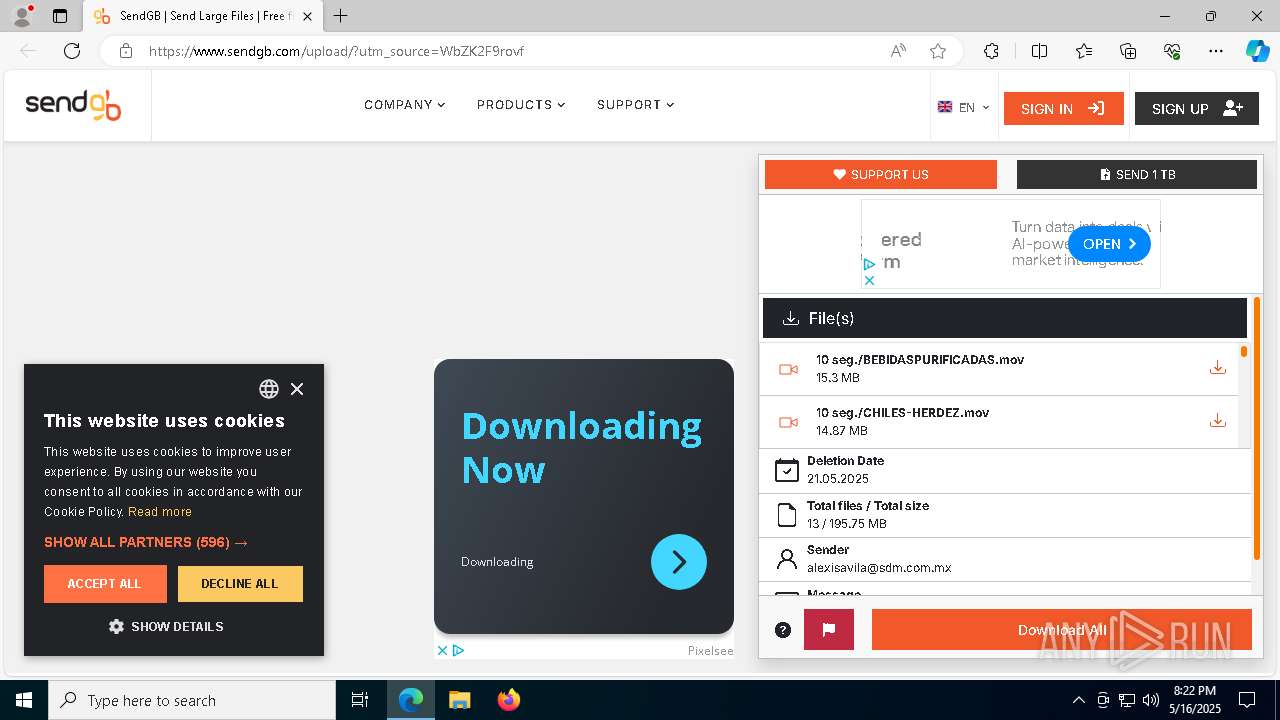Accept all cookies
Screen dimensions: 1280x720
tap(105, 584)
